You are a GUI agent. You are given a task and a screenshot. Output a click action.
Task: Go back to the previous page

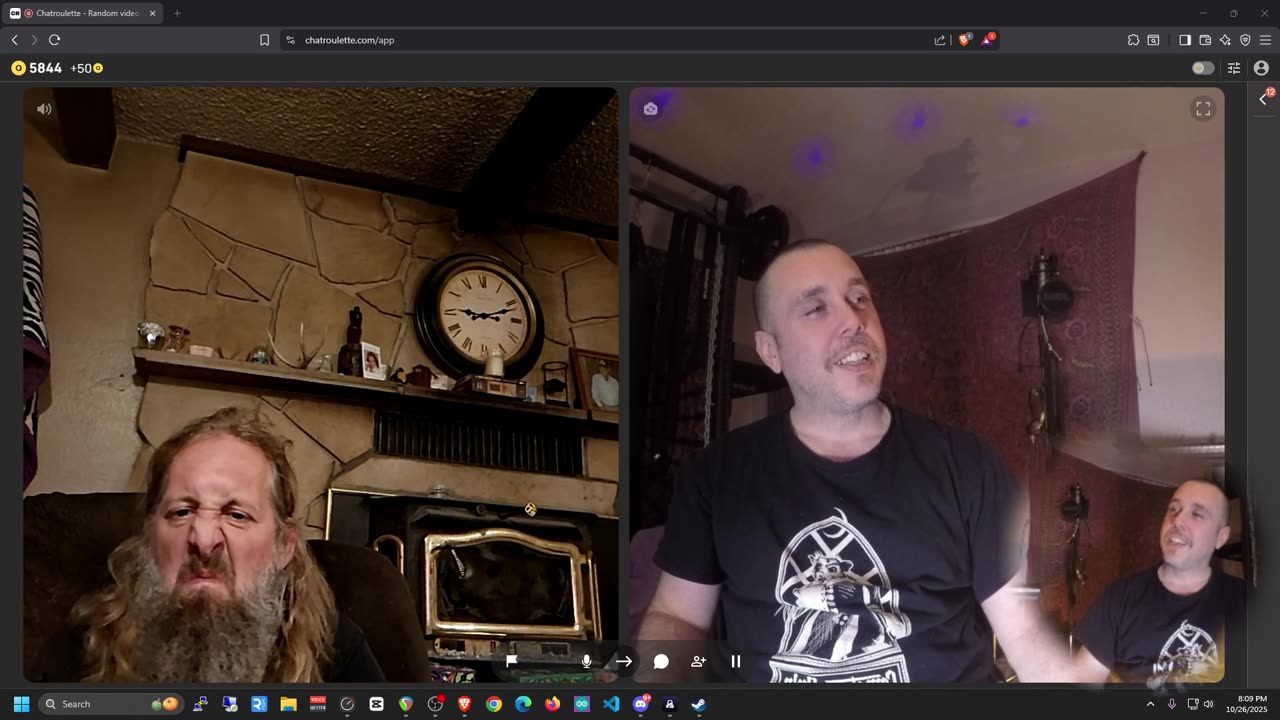[14, 40]
